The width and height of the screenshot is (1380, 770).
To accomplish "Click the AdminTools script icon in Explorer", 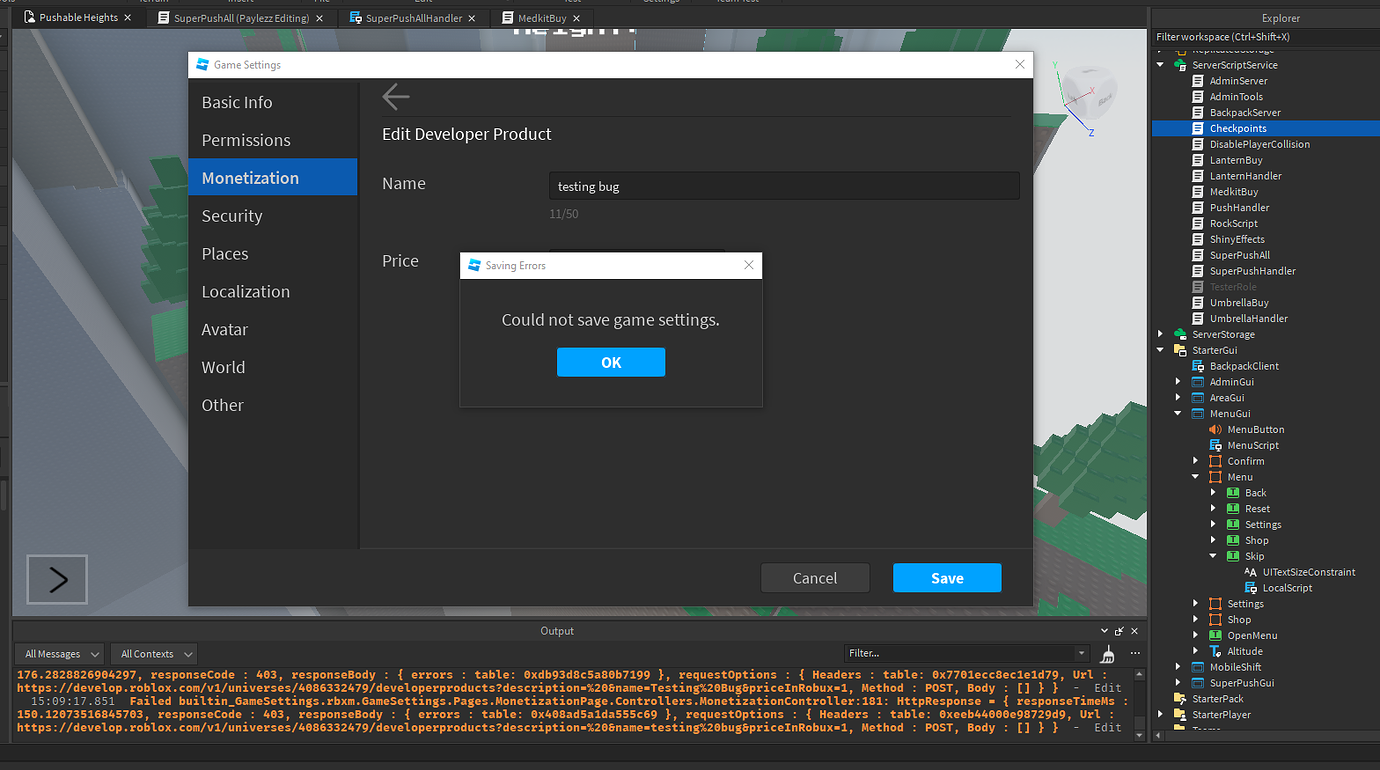I will 1198,97.
